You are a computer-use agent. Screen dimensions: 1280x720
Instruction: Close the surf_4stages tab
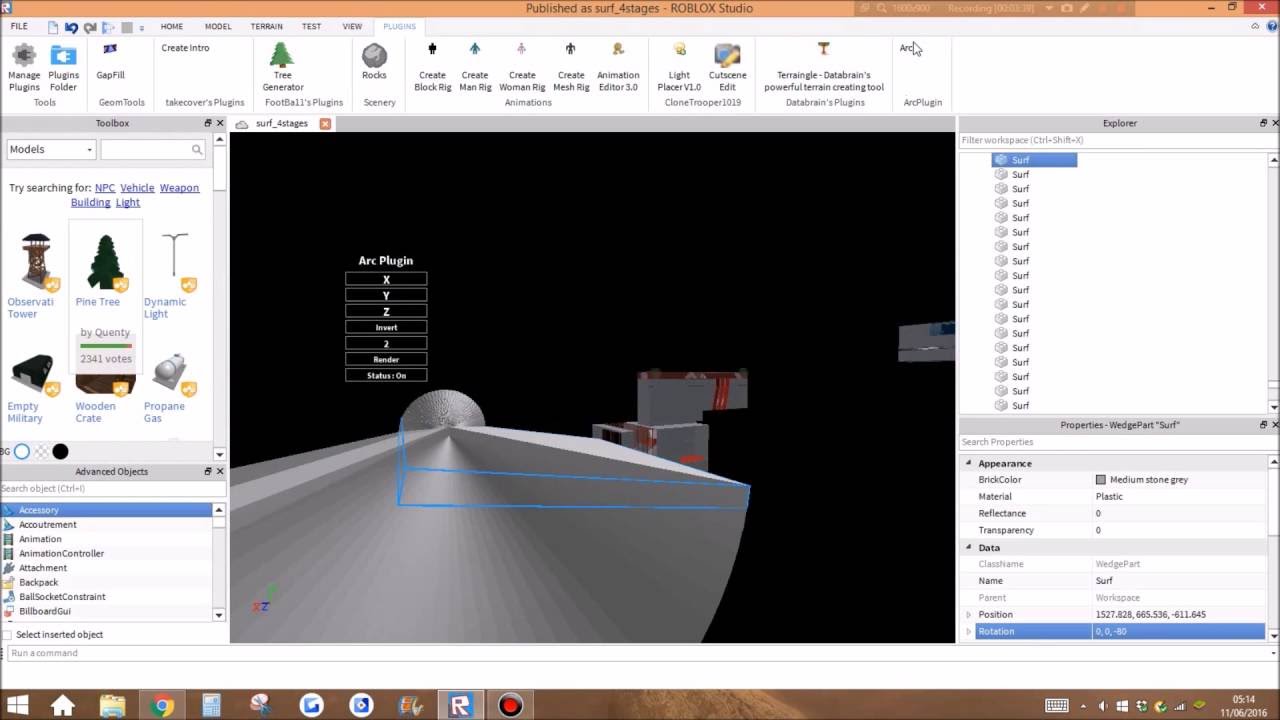click(x=325, y=123)
